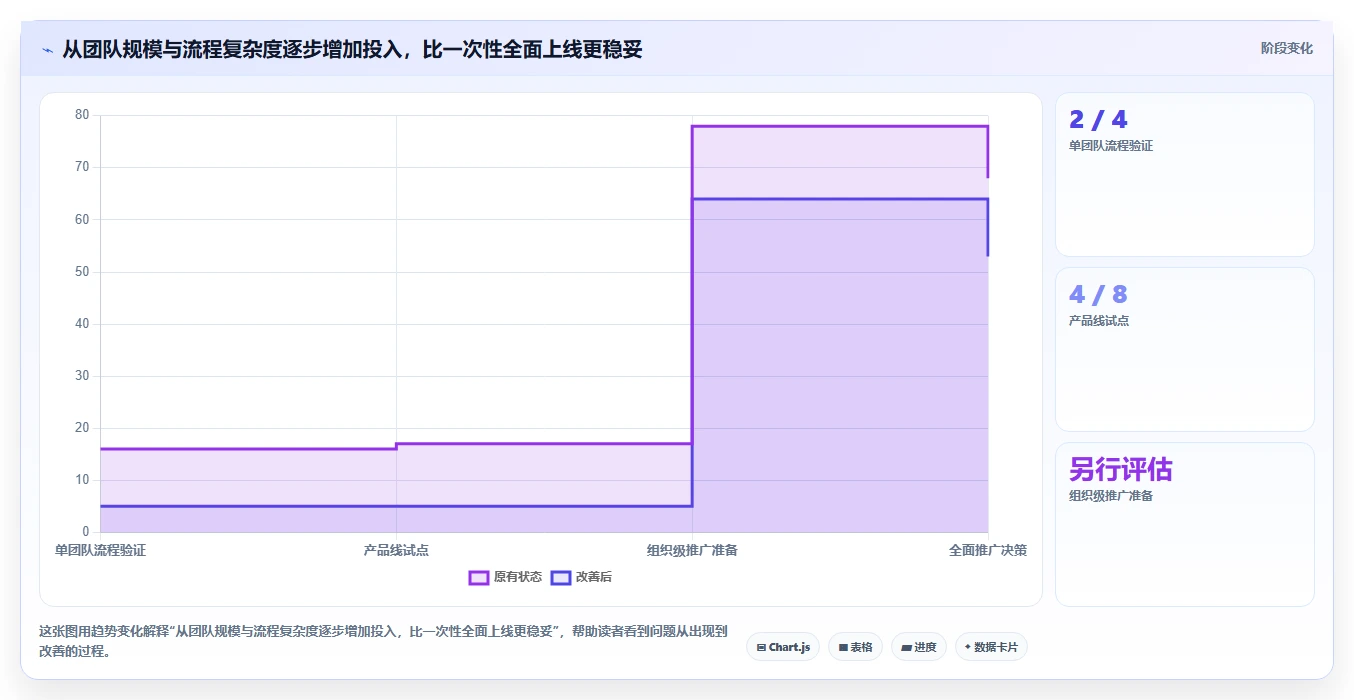Click the 数据卡片 tag

[x=991, y=647]
